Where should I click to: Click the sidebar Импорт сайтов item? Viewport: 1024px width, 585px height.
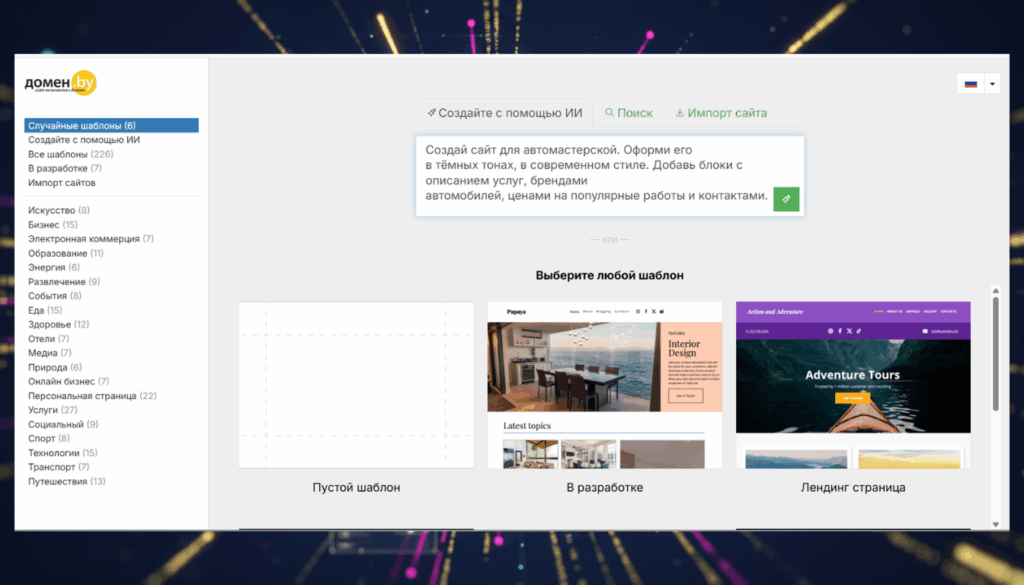pyautogui.click(x=62, y=183)
